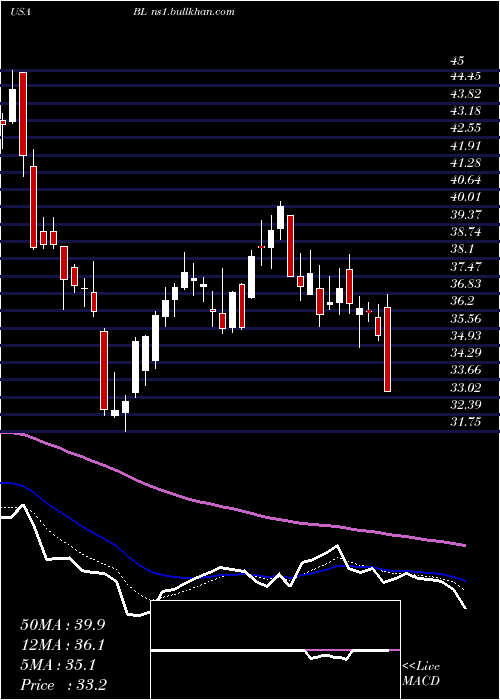This screenshot has width=500, height=700.
Task: Select the 38.74 price axis label
Action: (x=466, y=232)
